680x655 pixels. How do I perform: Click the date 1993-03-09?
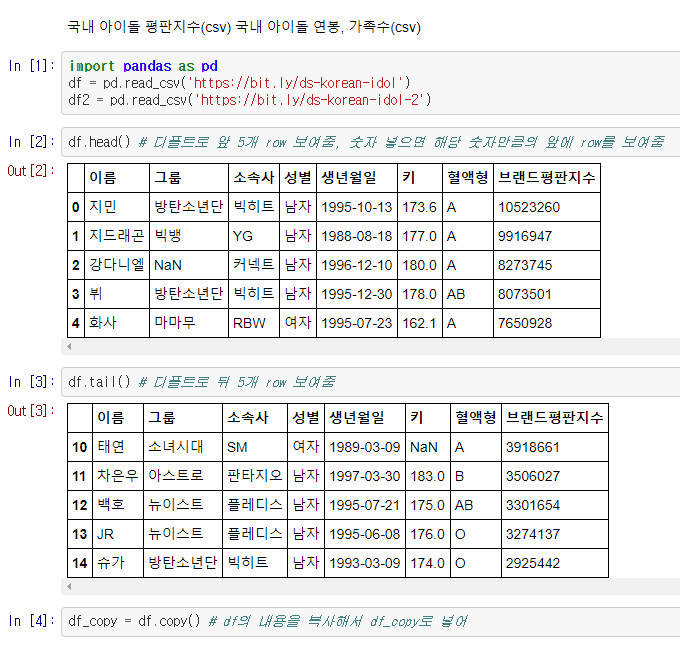click(364, 563)
